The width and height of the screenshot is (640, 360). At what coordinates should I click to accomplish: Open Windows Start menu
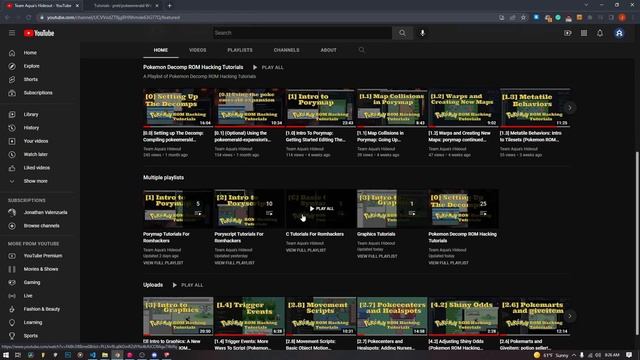(6, 355)
